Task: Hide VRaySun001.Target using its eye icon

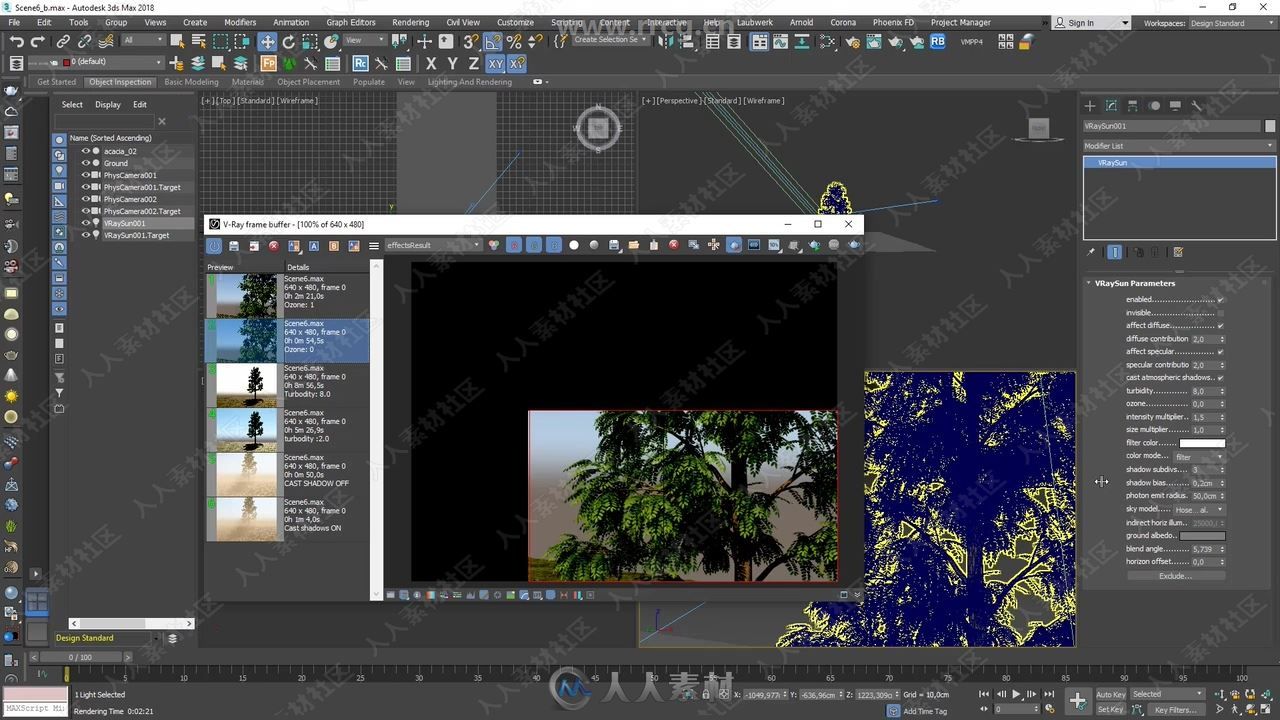Action: 85,235
